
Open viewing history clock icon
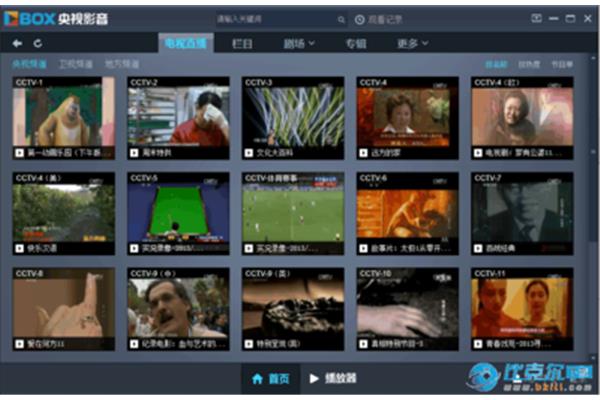[359, 20]
